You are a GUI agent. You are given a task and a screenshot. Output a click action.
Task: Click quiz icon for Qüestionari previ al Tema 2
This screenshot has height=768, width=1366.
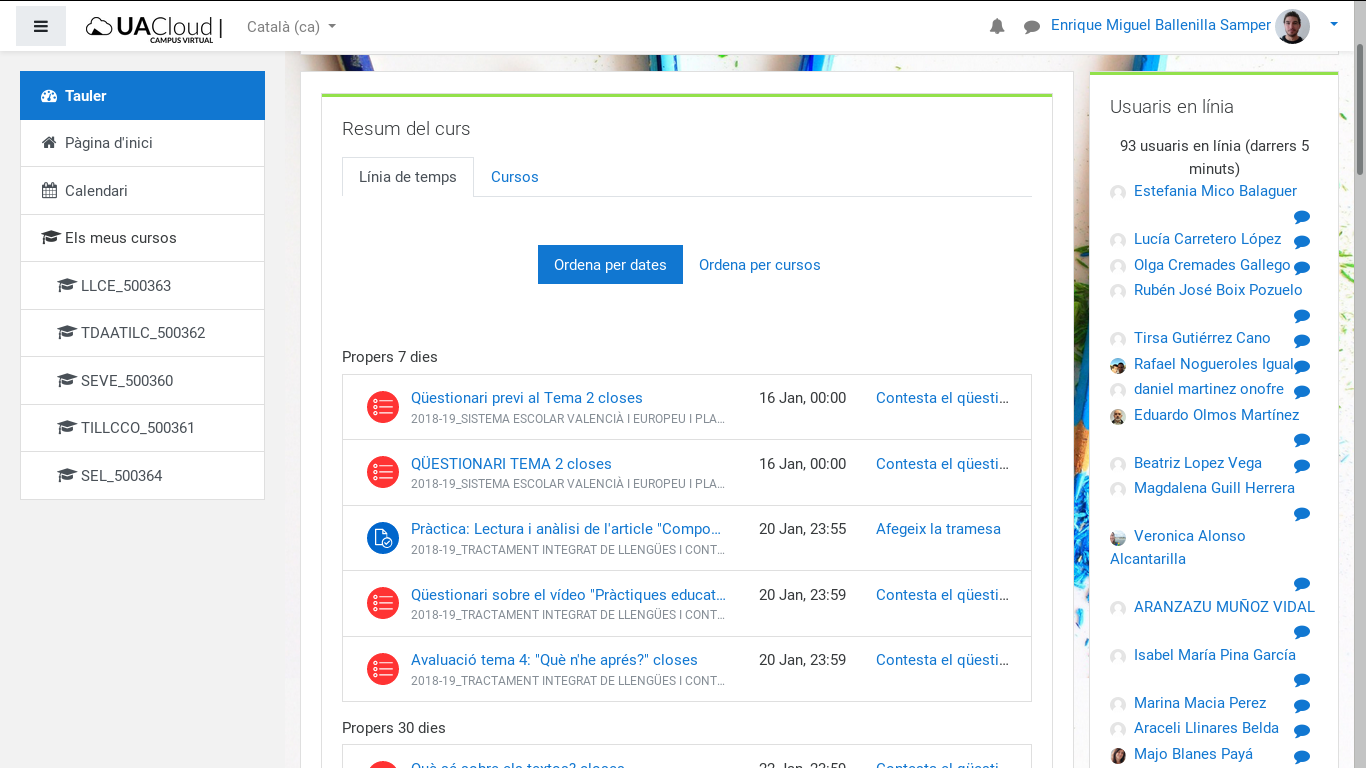[383, 407]
